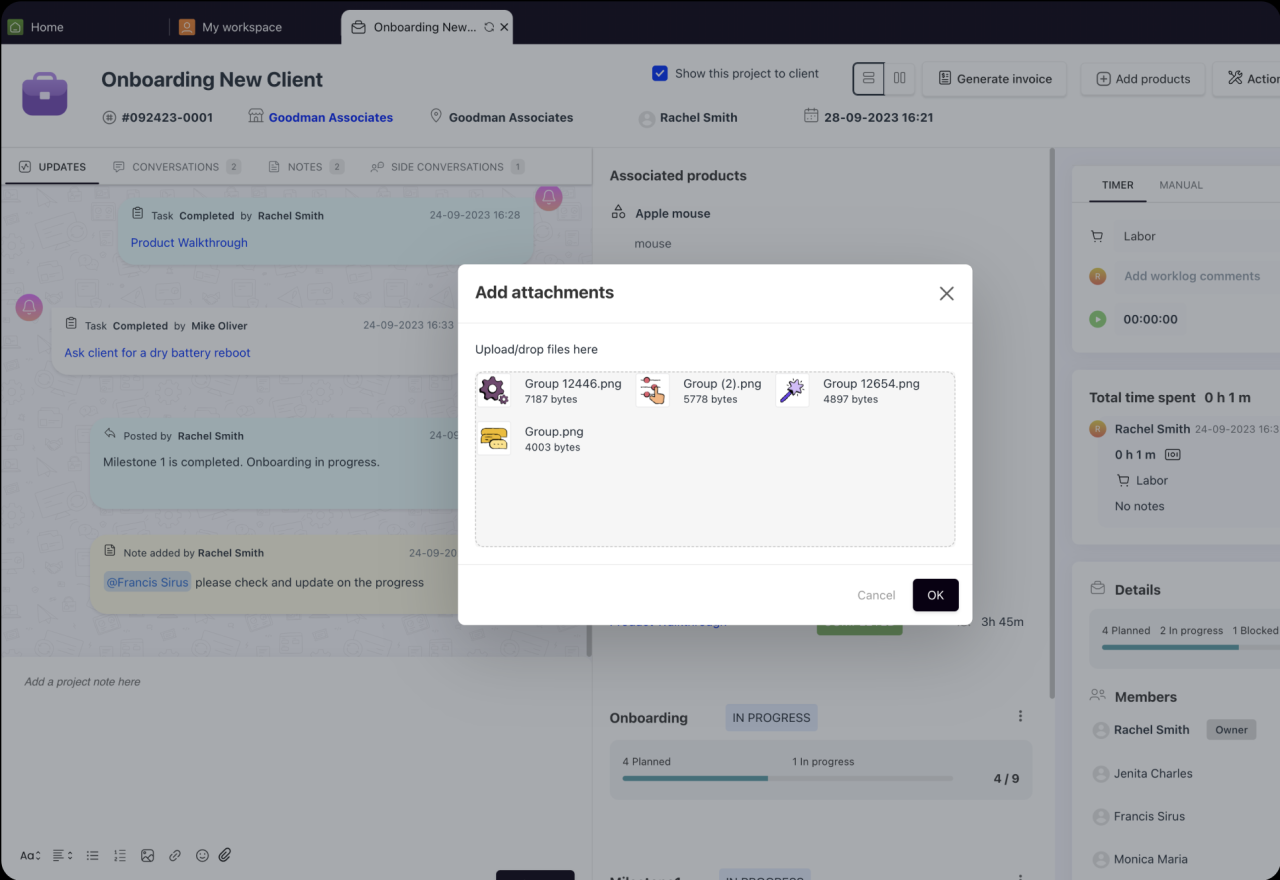Open the Onboarding milestone three-dot menu
This screenshot has width=1280, height=880.
(x=1020, y=716)
